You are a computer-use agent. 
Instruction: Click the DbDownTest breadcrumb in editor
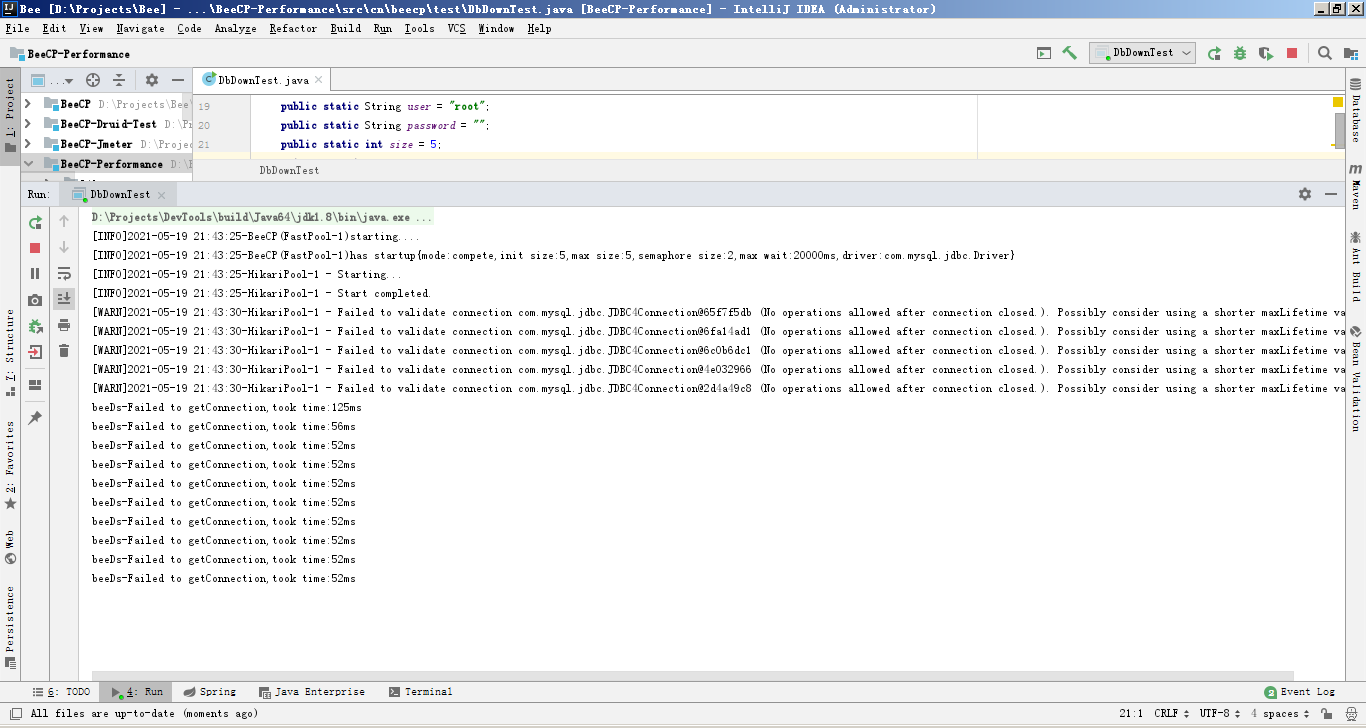[289, 170]
